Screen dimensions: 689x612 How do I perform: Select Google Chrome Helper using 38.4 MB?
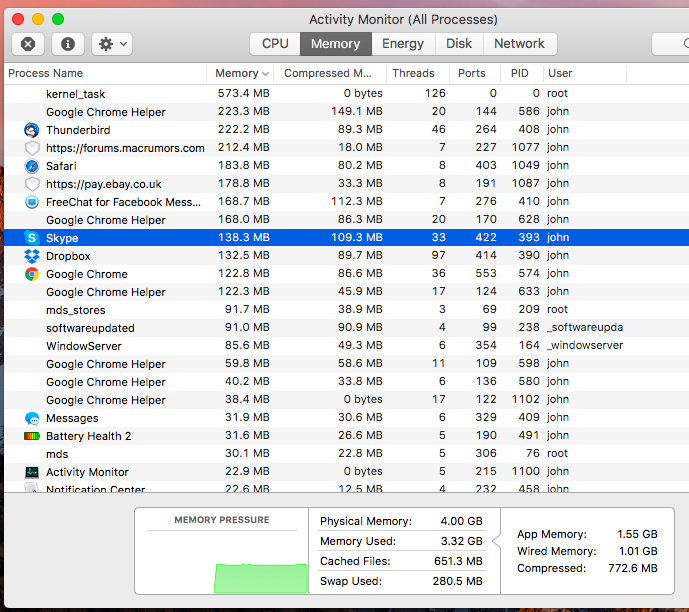pos(346,400)
